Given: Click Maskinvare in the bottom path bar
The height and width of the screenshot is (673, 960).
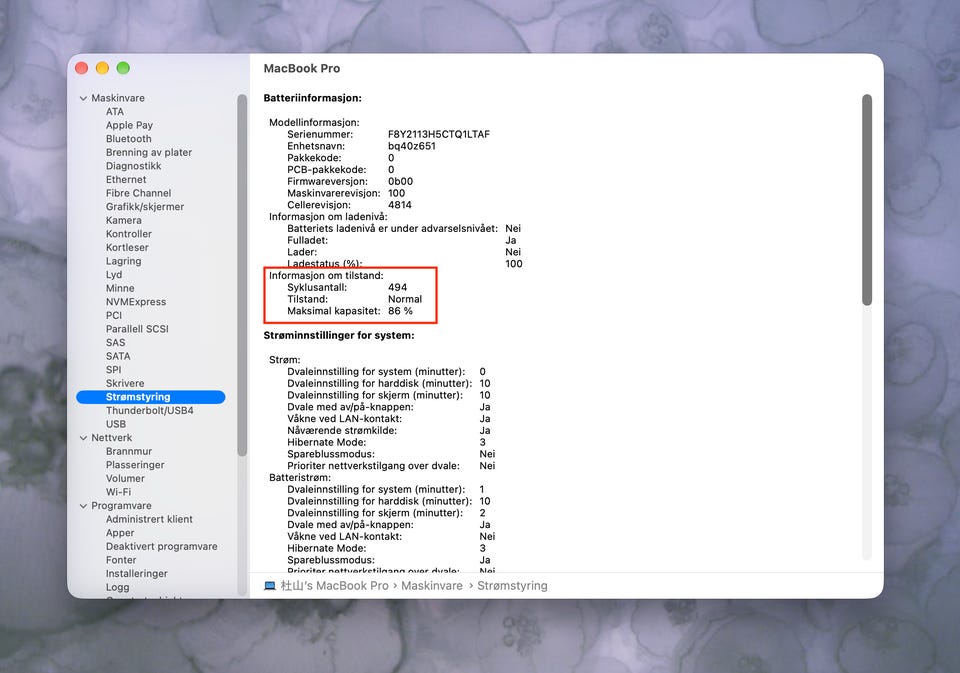Looking at the screenshot, I should [432, 586].
